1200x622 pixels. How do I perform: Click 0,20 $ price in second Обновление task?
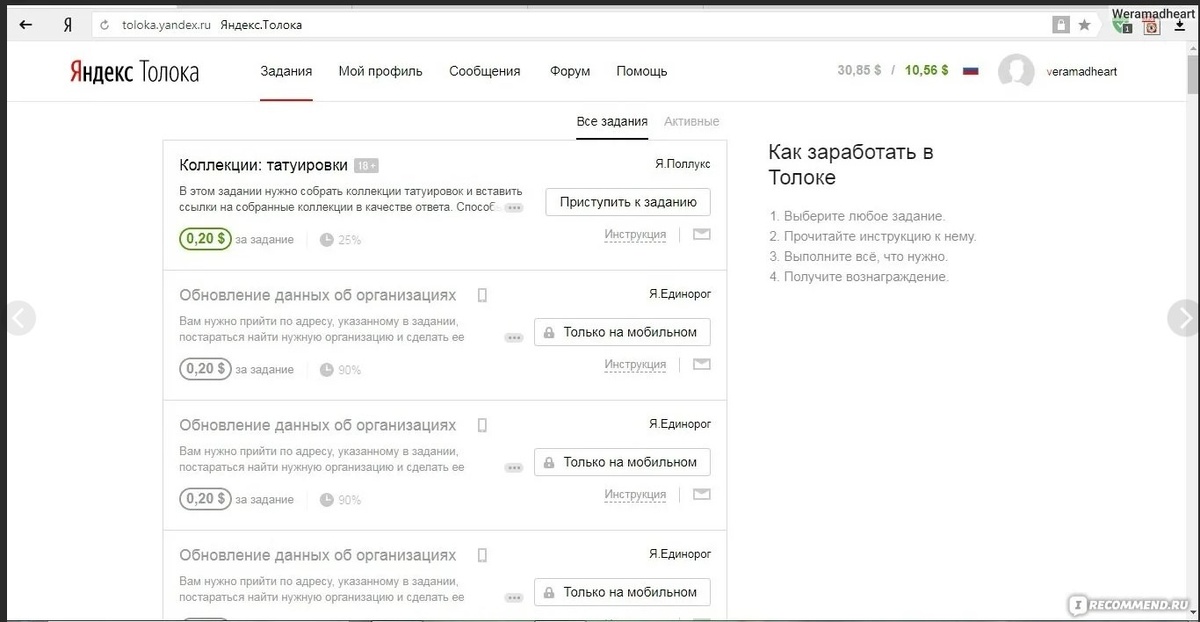(205, 499)
